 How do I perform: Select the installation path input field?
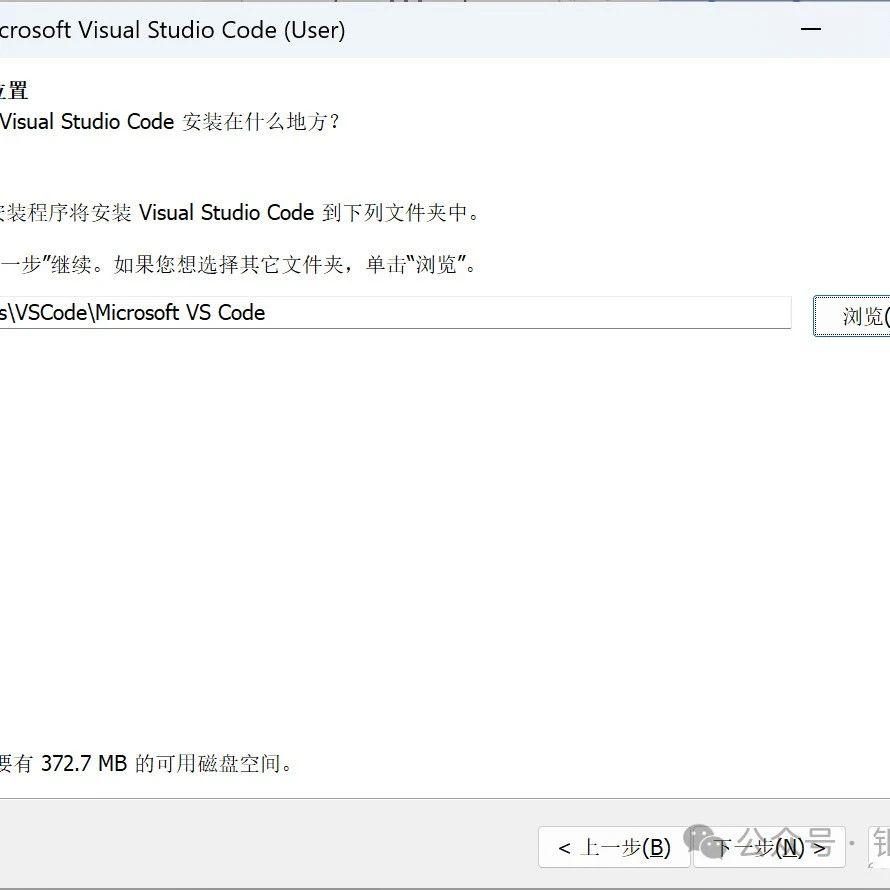(x=400, y=313)
